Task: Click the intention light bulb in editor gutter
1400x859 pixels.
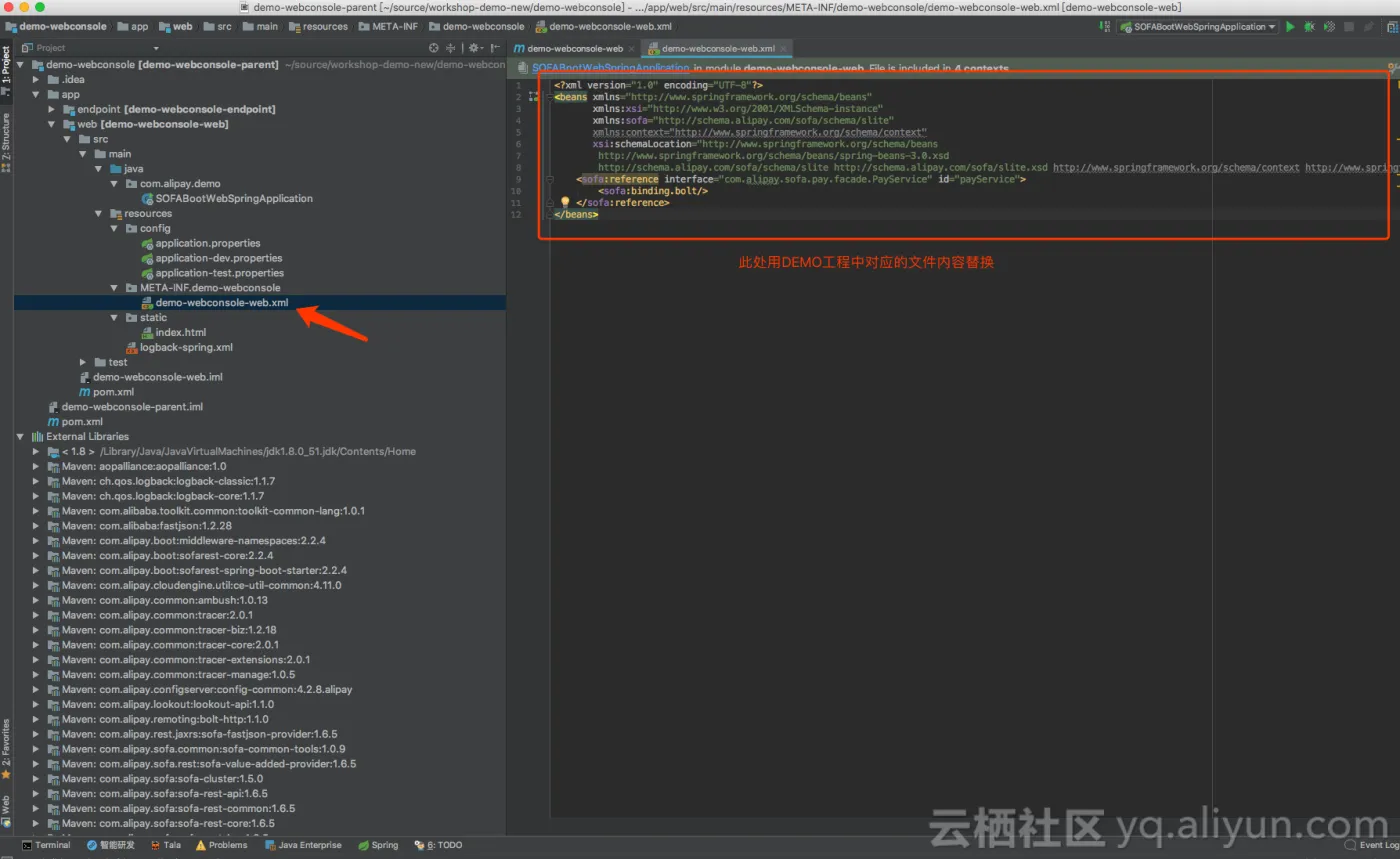Action: pos(564,203)
